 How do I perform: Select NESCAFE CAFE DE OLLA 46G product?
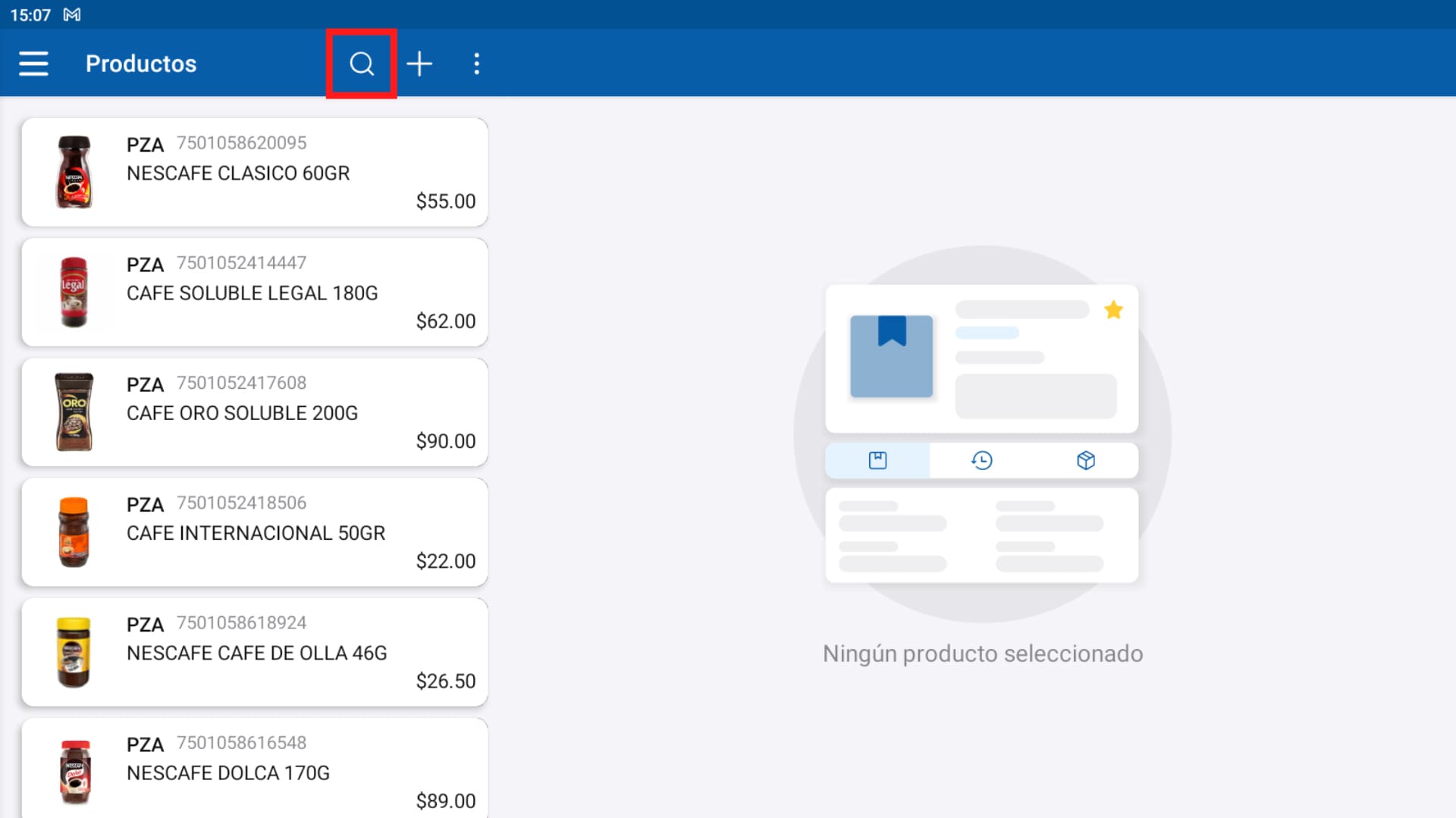(x=254, y=651)
